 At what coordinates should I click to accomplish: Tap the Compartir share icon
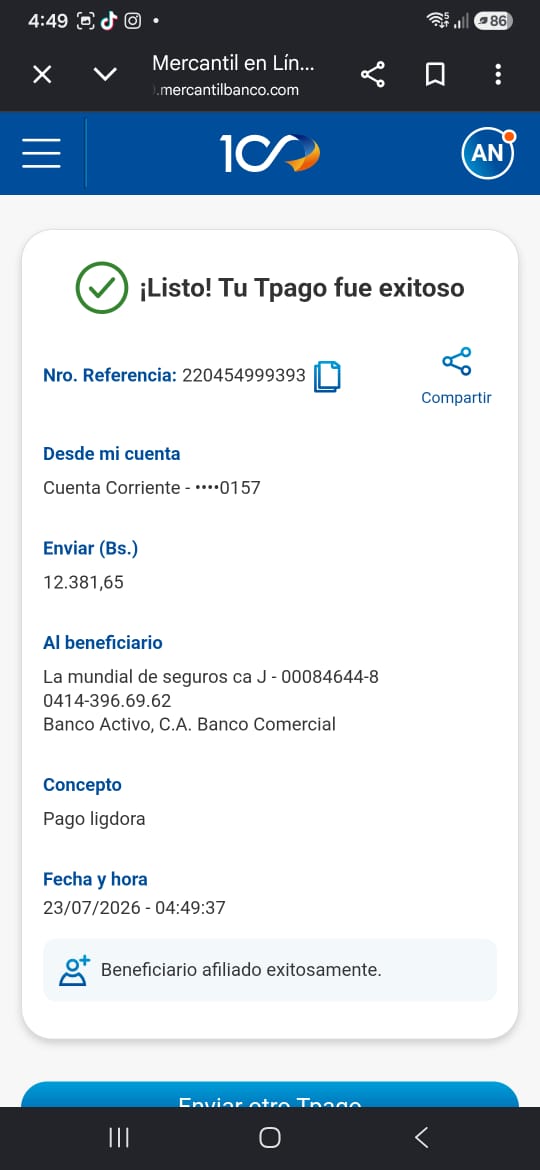456,362
